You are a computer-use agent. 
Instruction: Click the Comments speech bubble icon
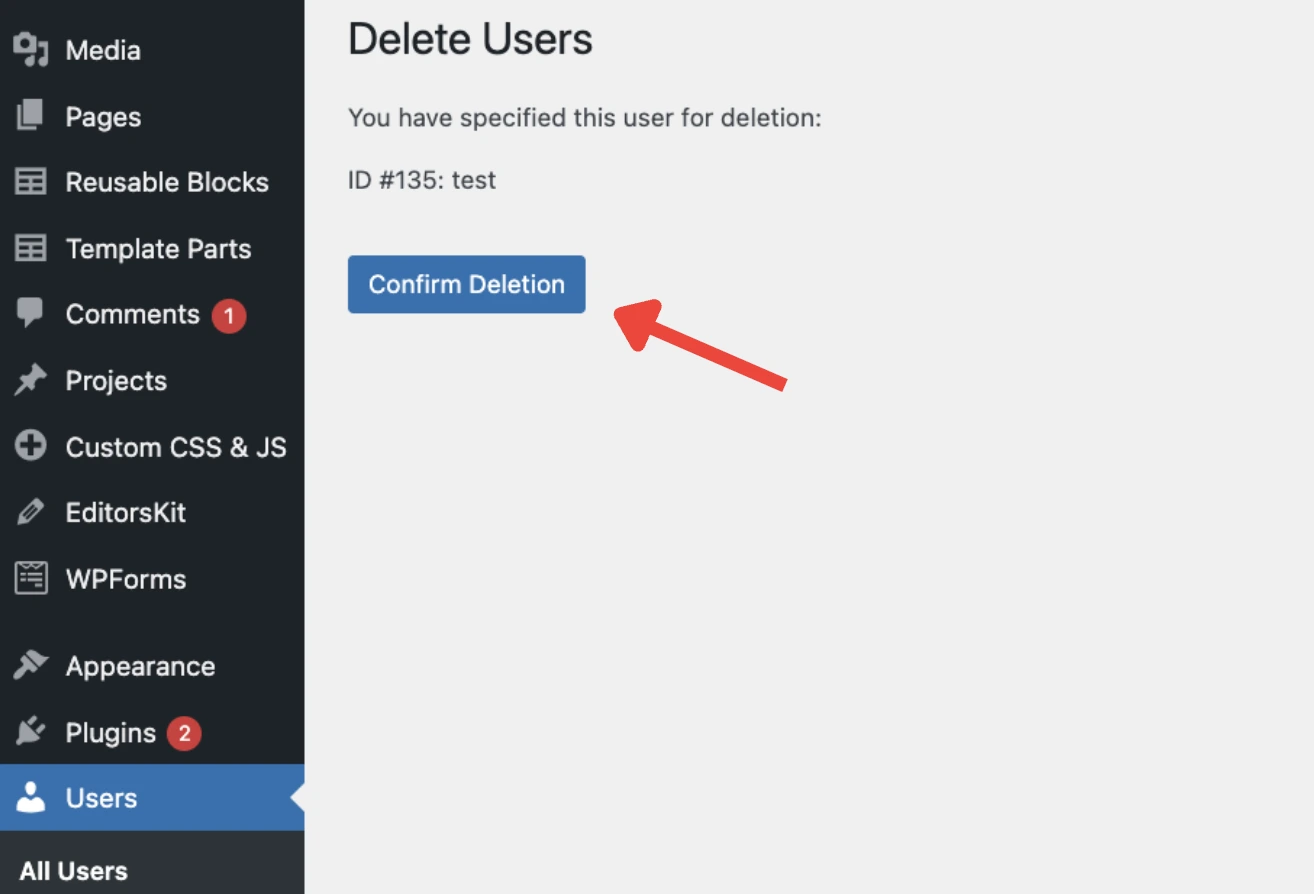(31, 314)
